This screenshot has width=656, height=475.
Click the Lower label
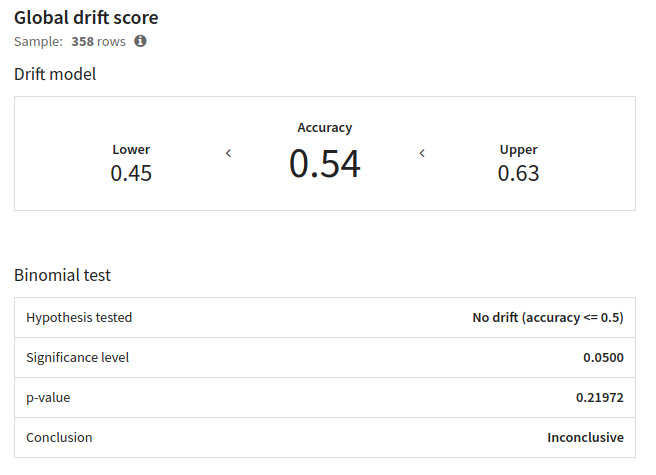point(131,149)
